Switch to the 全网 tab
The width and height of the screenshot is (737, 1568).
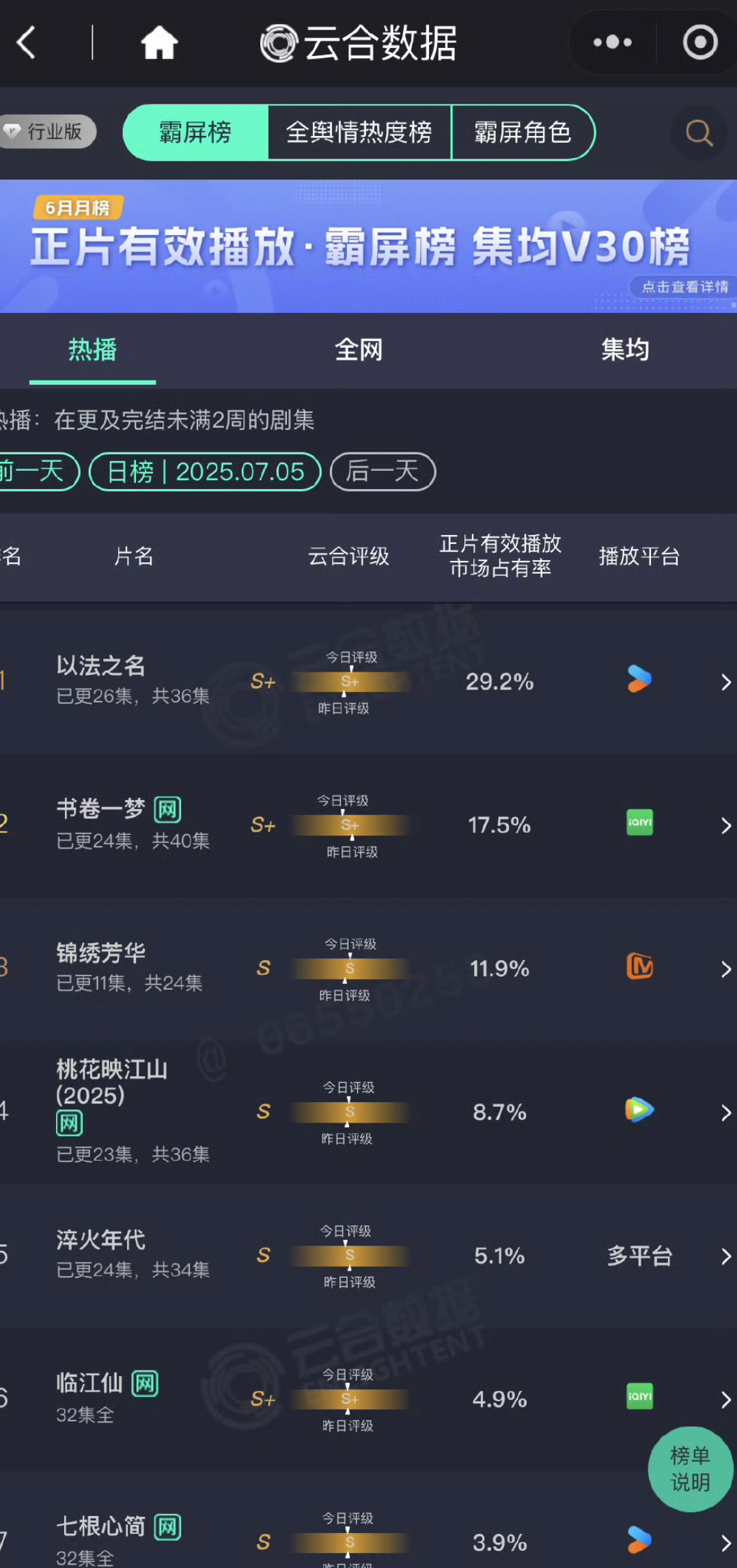pyautogui.click(x=359, y=350)
